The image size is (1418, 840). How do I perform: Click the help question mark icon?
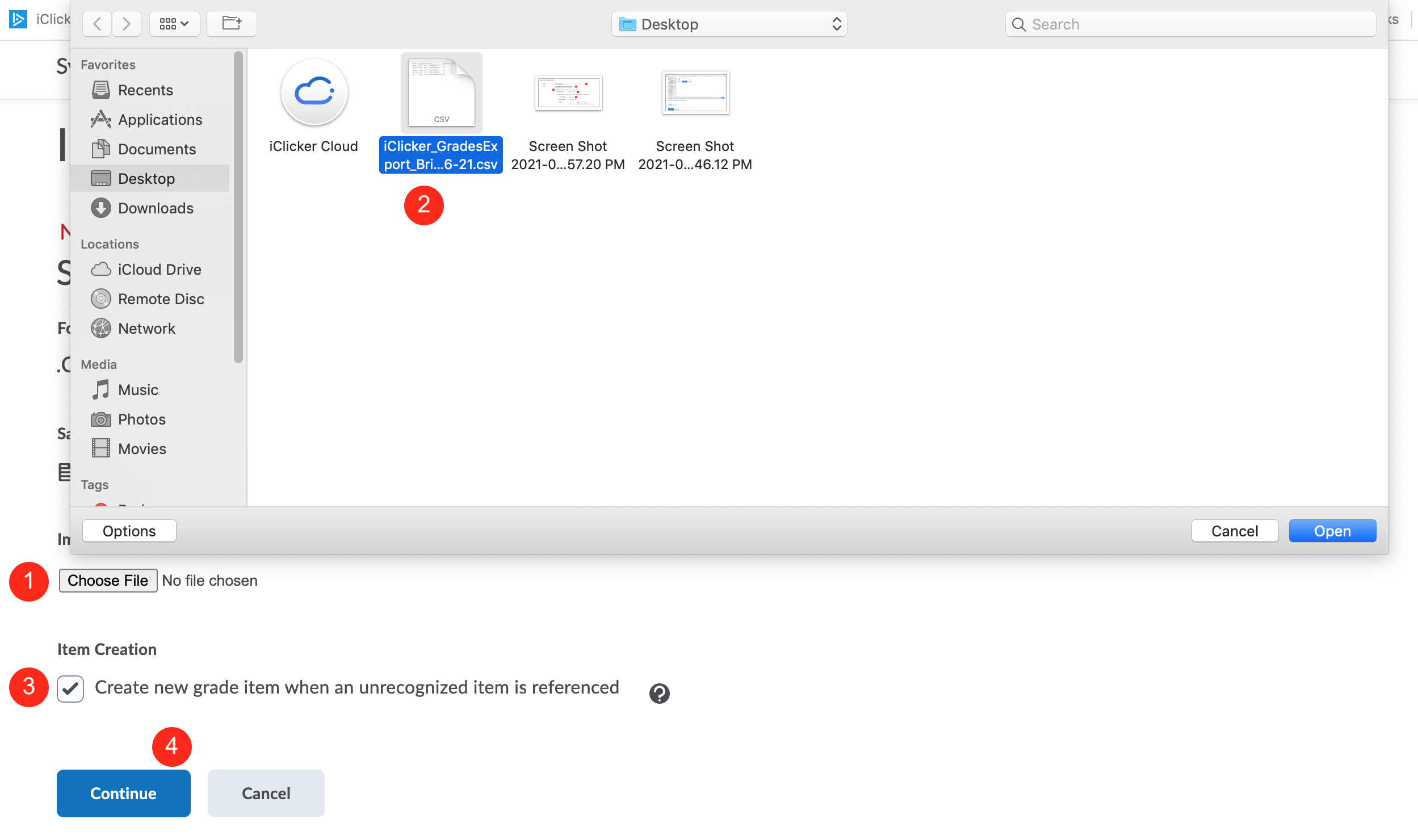click(660, 693)
